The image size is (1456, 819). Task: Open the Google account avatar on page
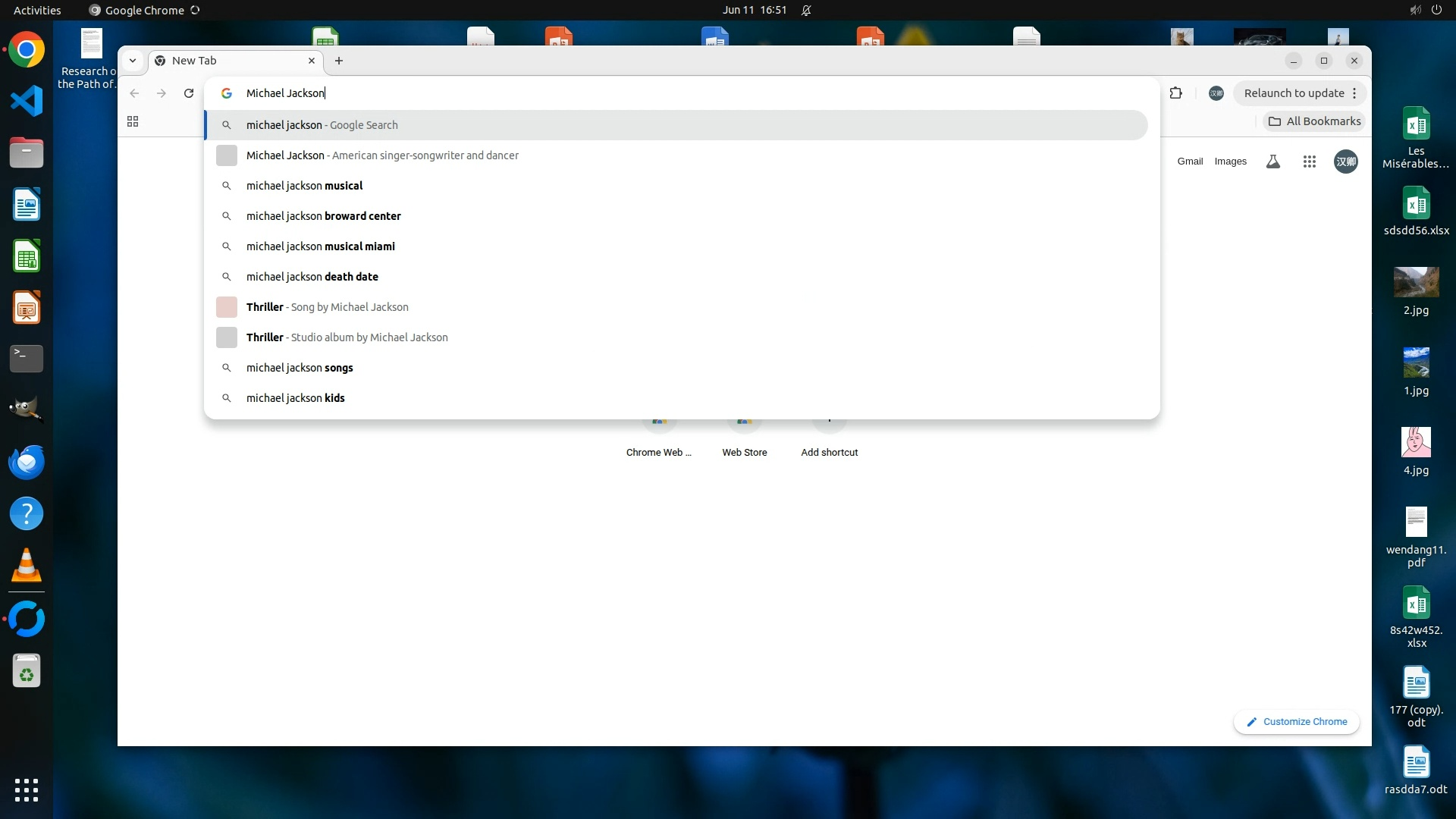[1346, 162]
